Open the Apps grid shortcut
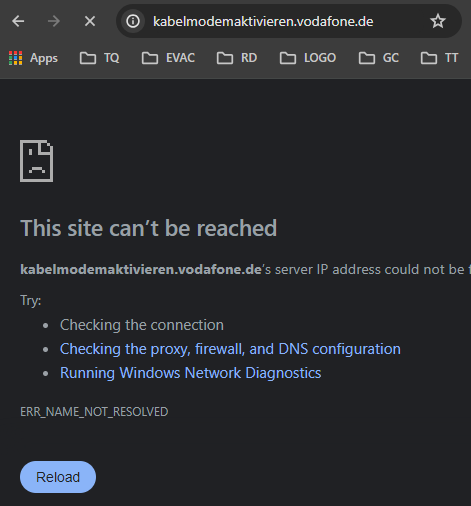 [33, 58]
